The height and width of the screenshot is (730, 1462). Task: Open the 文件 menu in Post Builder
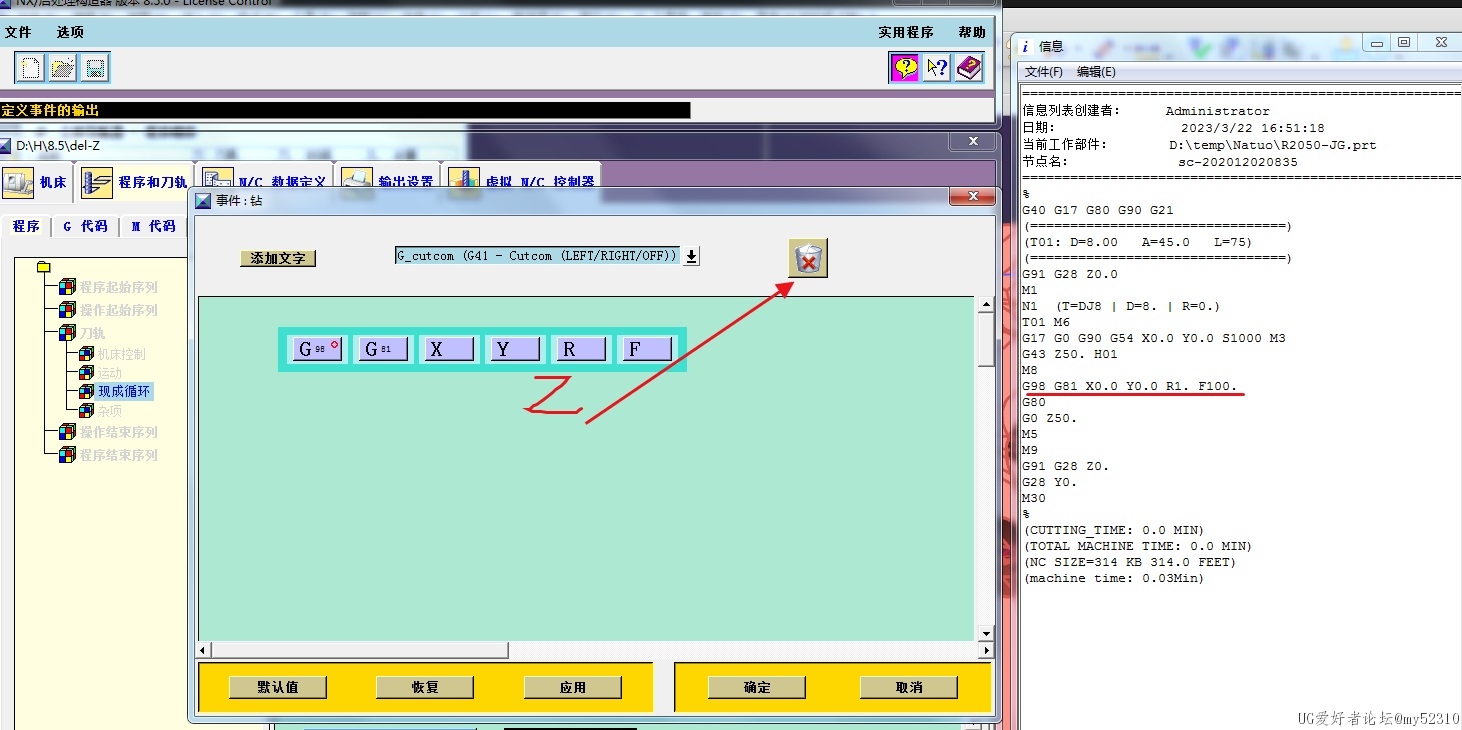click(x=18, y=32)
